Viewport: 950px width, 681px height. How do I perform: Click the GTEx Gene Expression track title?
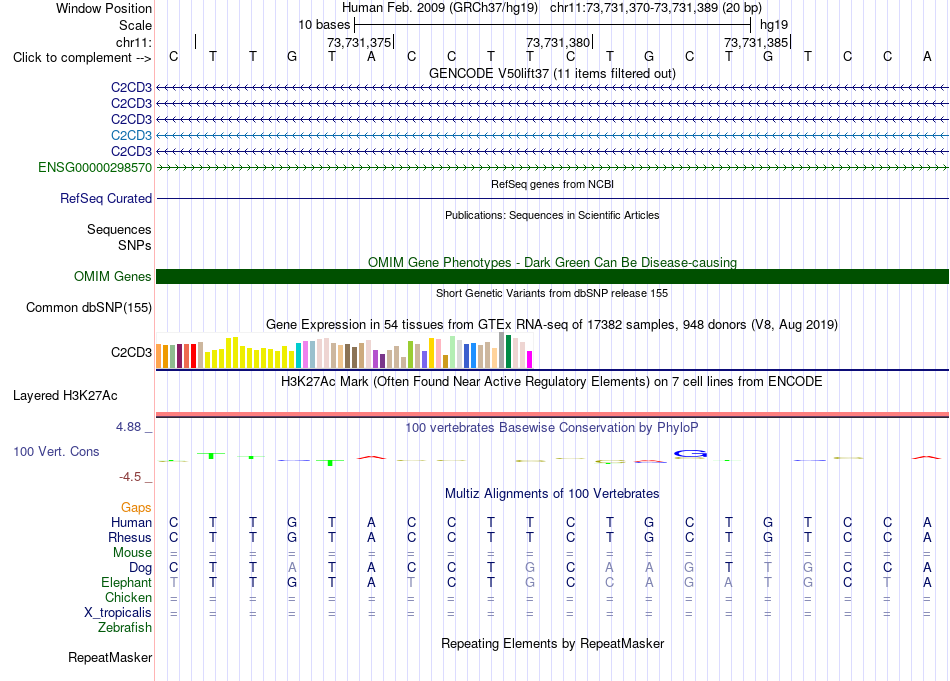click(552, 325)
